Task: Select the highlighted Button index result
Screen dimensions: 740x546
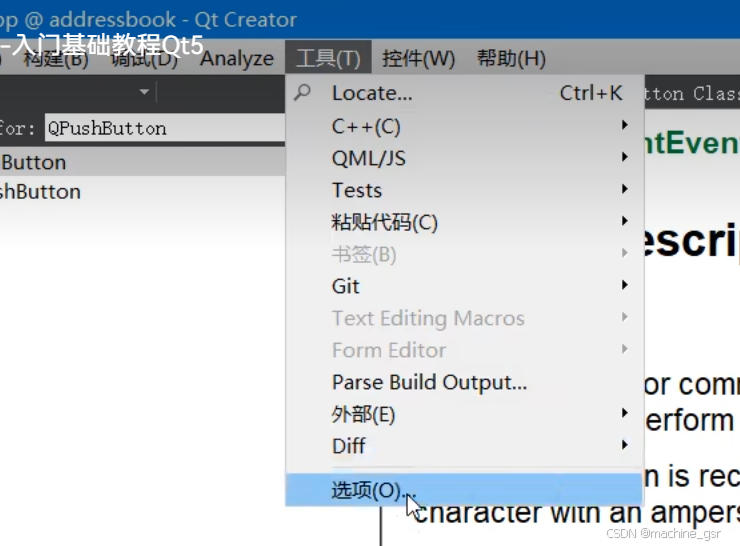Action: coord(143,162)
